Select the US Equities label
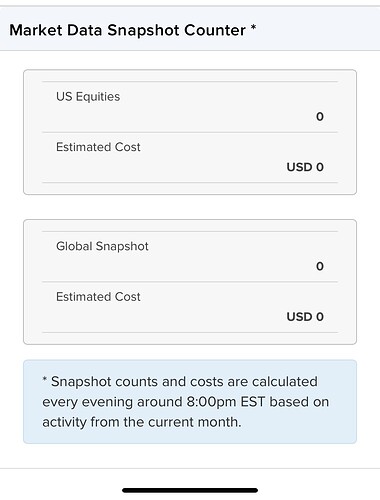380x500 pixels. click(x=88, y=97)
